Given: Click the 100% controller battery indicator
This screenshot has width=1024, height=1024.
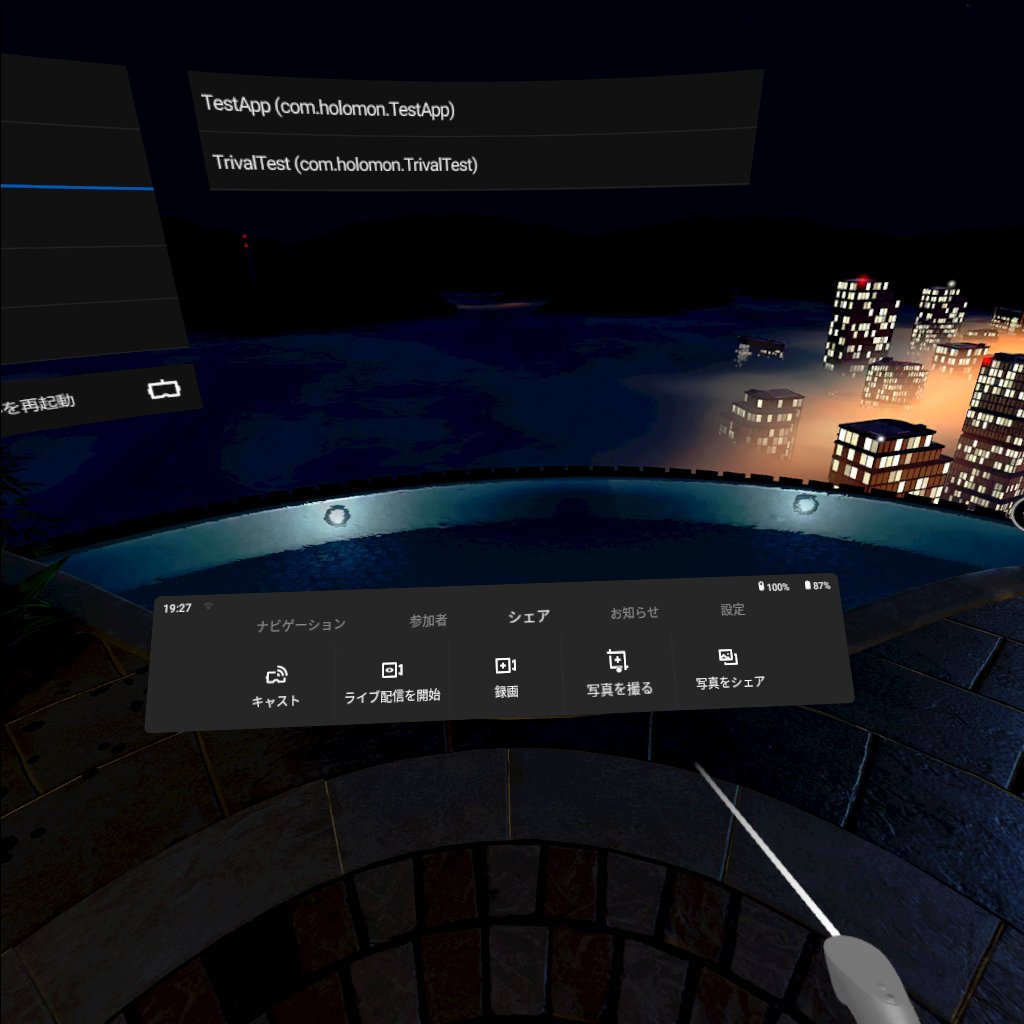Looking at the screenshot, I should (774, 586).
